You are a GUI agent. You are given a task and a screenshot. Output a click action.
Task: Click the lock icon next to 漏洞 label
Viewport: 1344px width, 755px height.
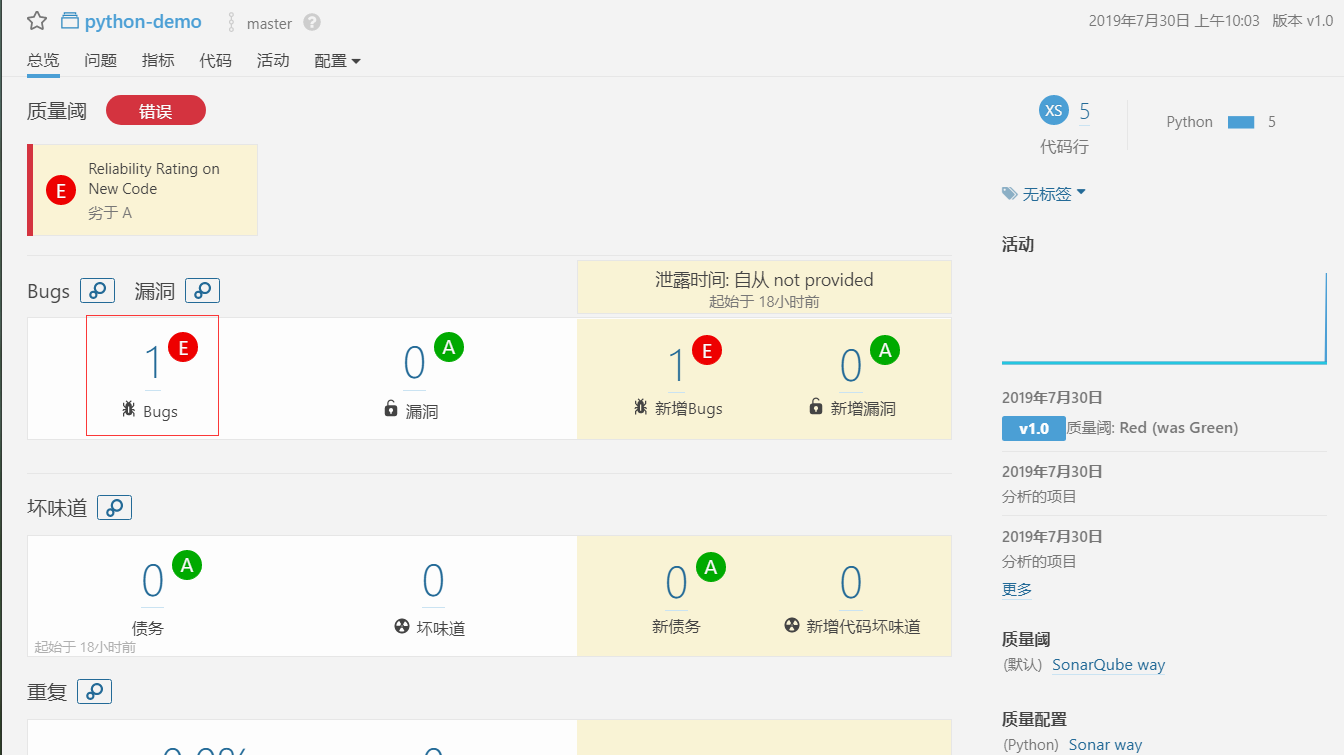tap(391, 408)
